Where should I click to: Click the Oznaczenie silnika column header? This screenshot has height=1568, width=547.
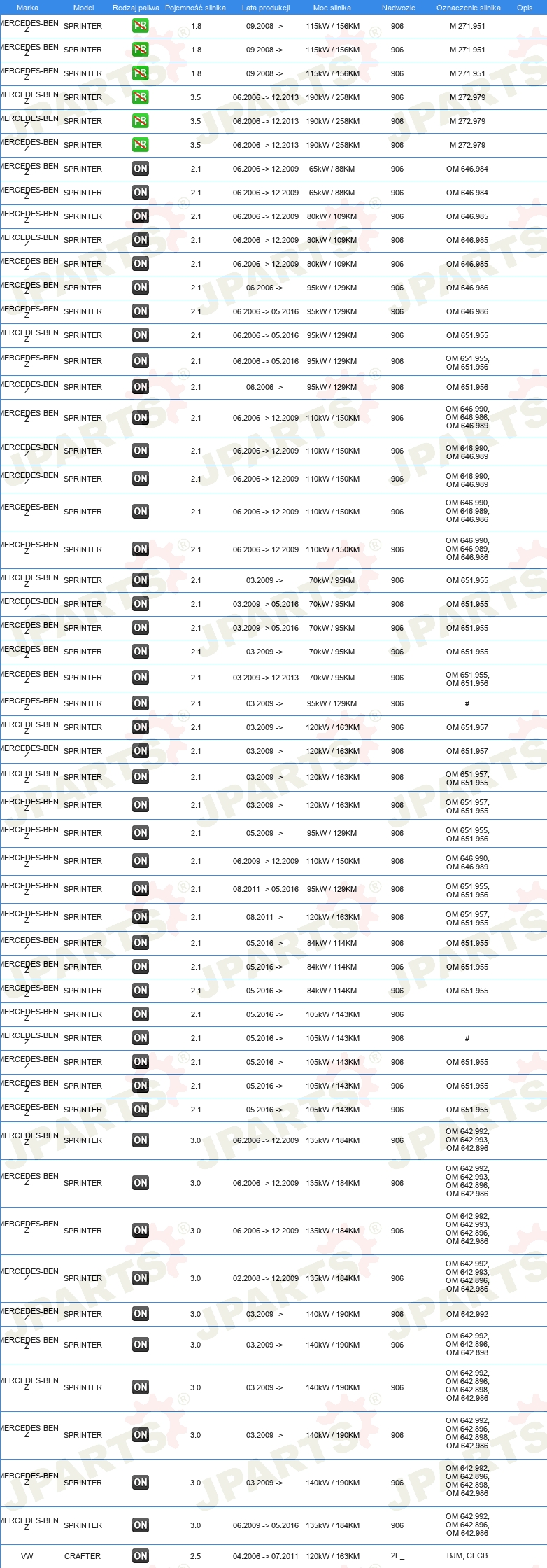tap(469, 8)
